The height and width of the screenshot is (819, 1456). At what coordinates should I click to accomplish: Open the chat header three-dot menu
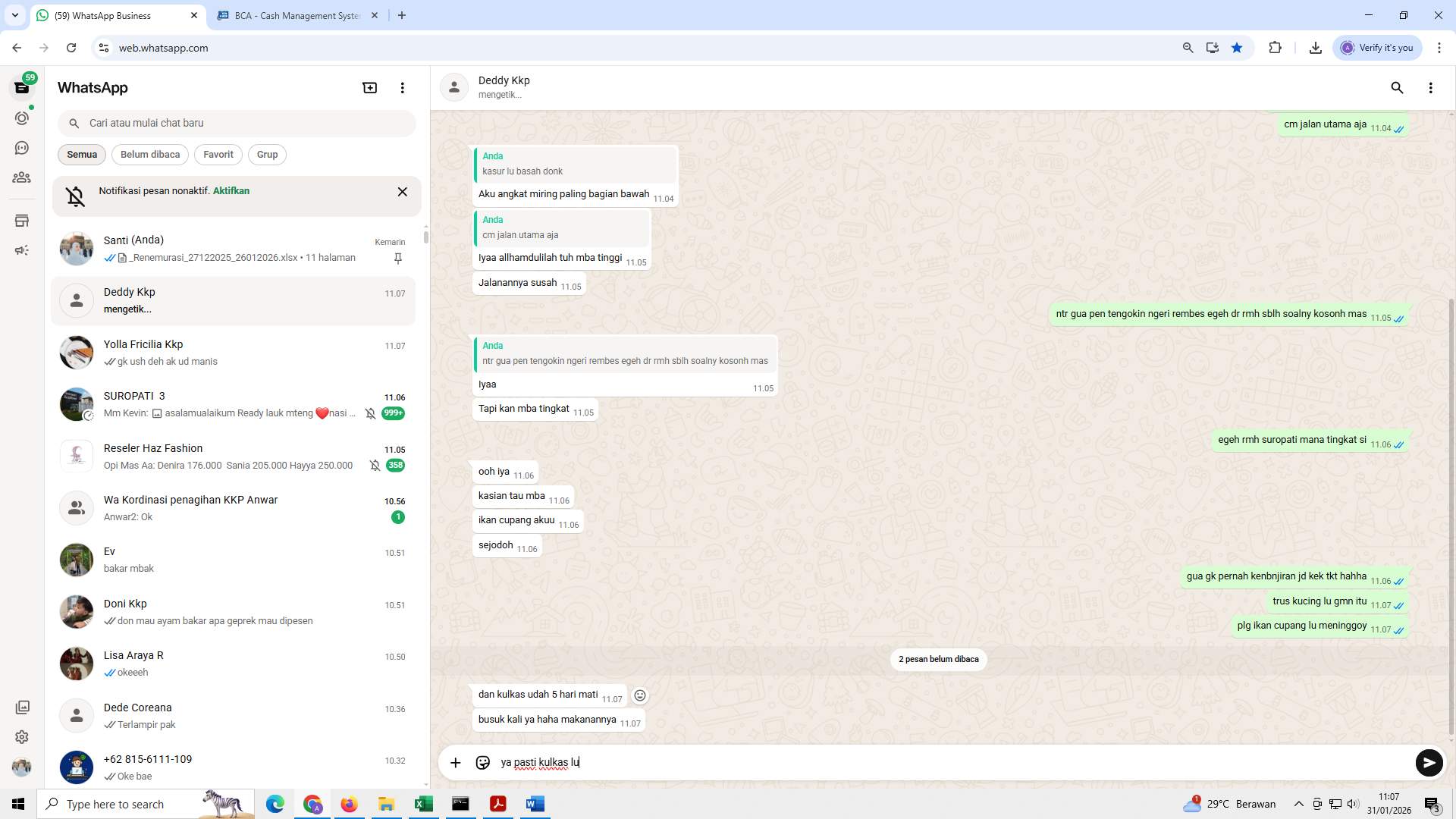click(x=1431, y=88)
